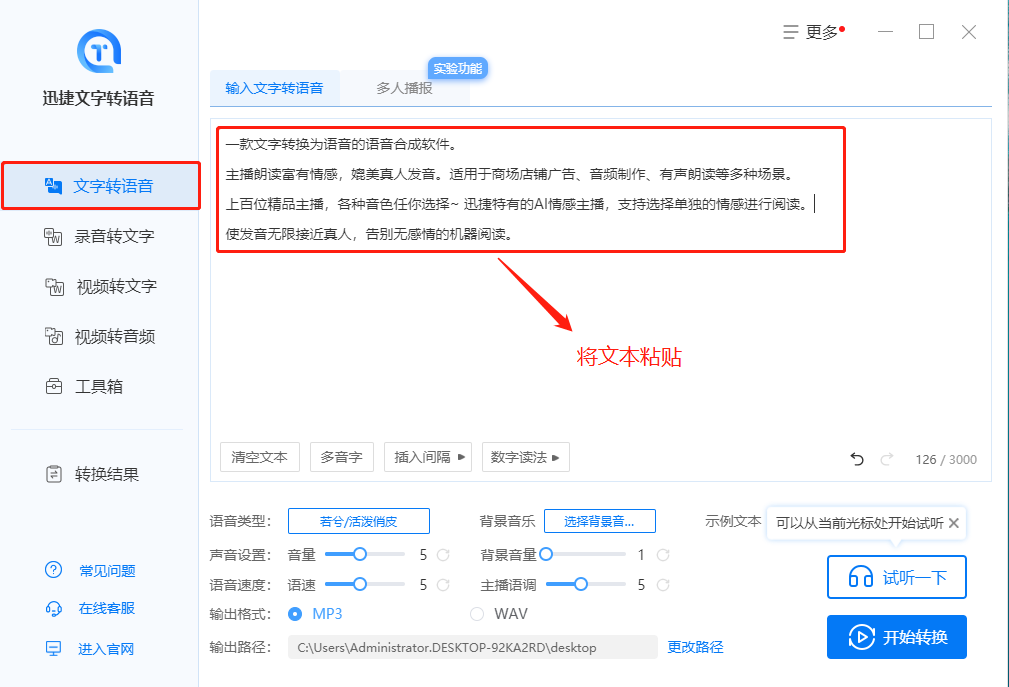Reset the 语速 value icon
This screenshot has height=687, width=1009.
click(443, 585)
